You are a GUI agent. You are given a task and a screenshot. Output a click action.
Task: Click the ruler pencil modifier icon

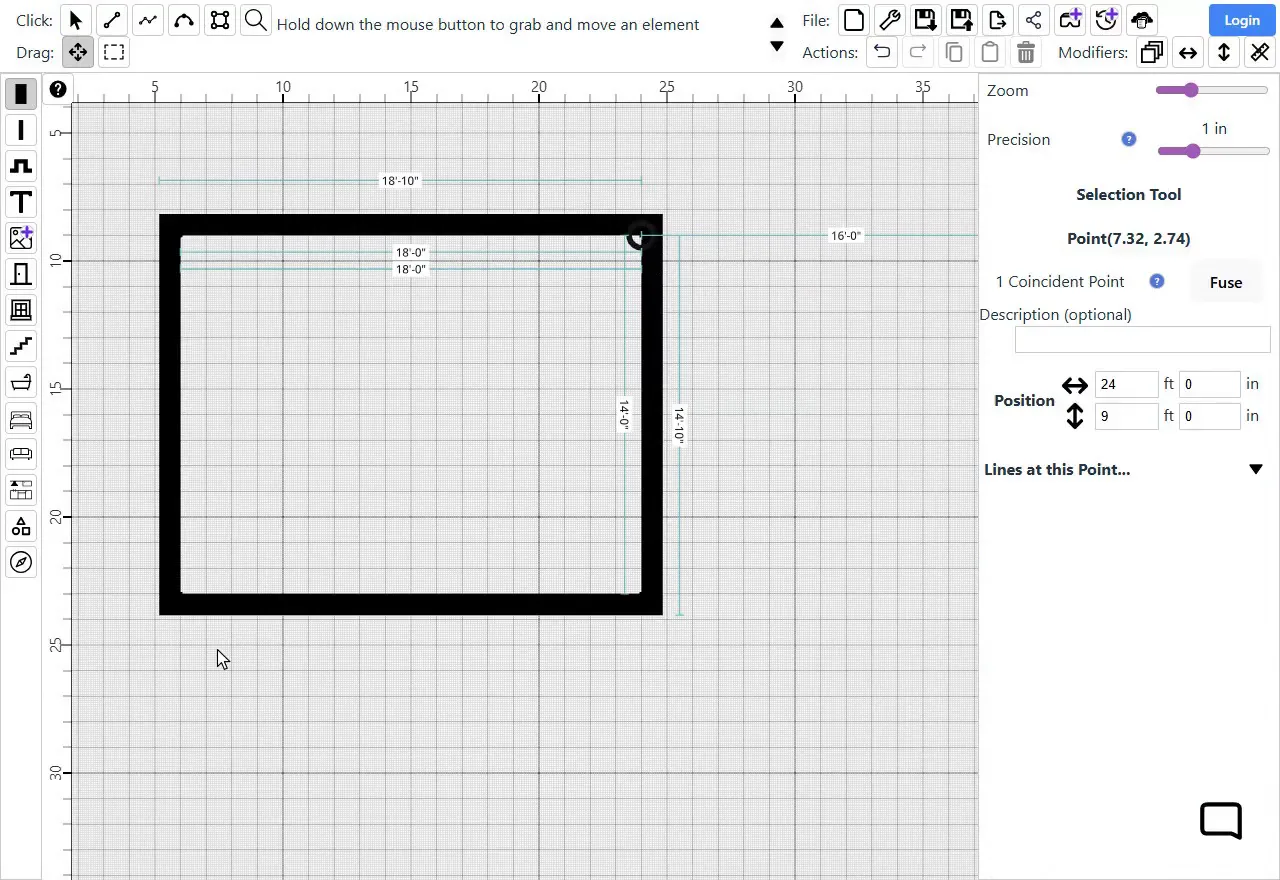pyautogui.click(x=1260, y=52)
